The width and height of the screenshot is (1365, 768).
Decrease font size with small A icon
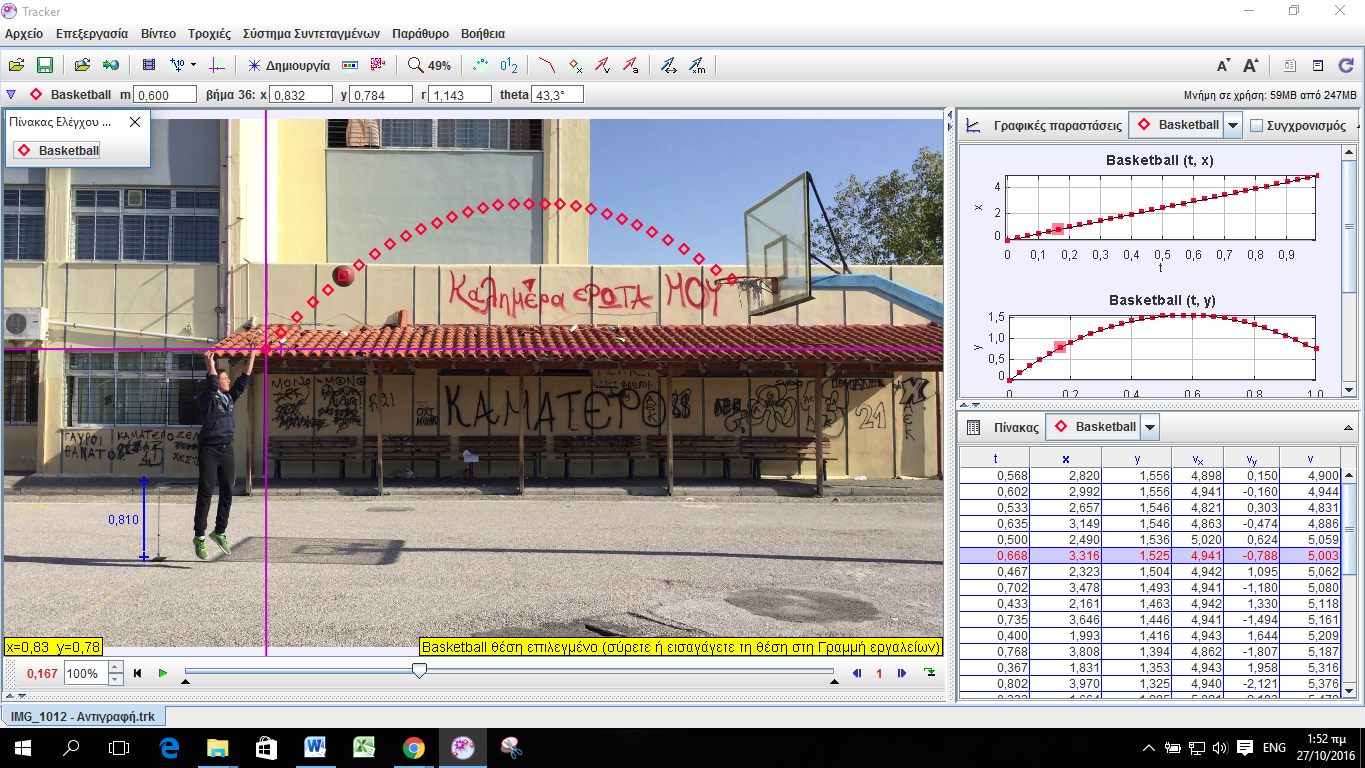(1223, 65)
